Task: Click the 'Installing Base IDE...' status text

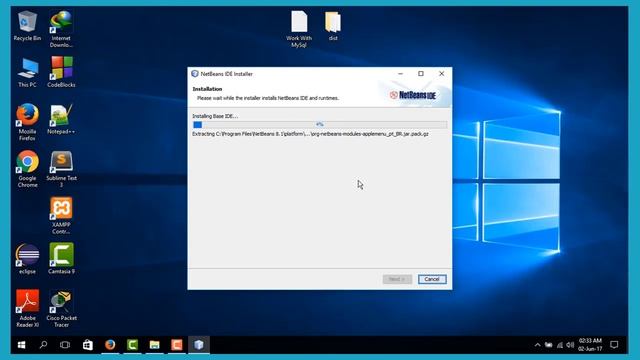Action: click(x=215, y=116)
